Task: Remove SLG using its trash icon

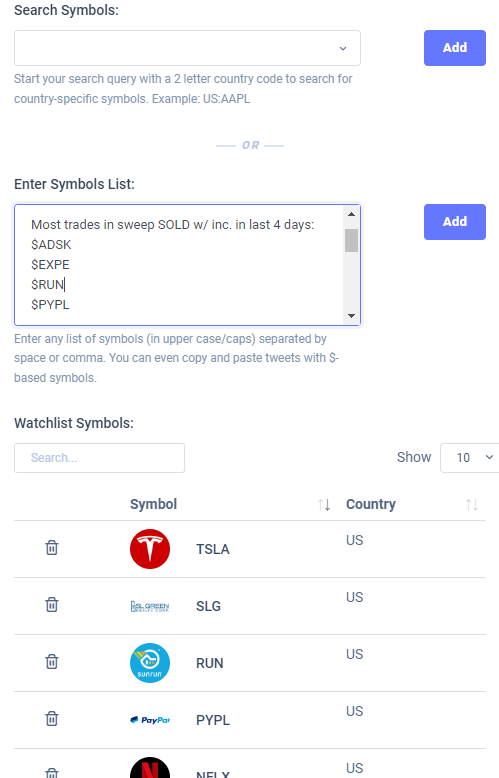Action: pyautogui.click(x=52, y=605)
